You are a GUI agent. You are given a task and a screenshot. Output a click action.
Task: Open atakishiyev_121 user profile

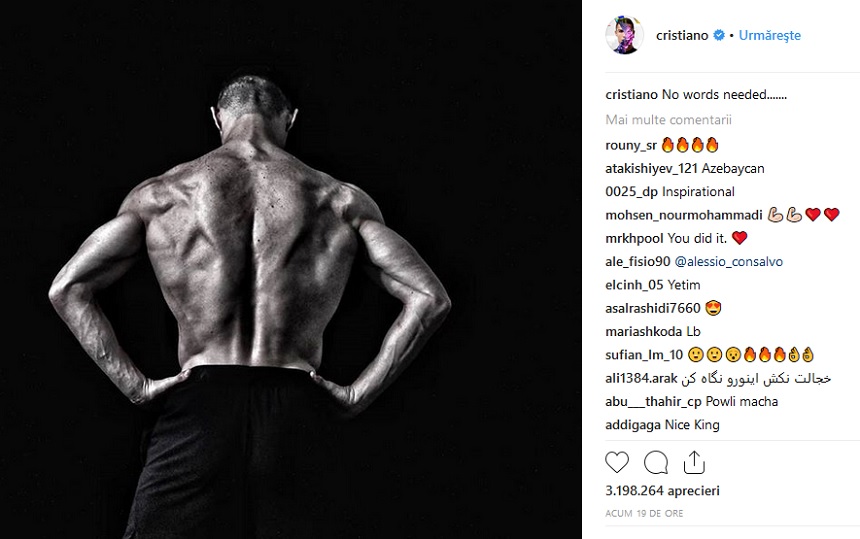pyautogui.click(x=652, y=168)
